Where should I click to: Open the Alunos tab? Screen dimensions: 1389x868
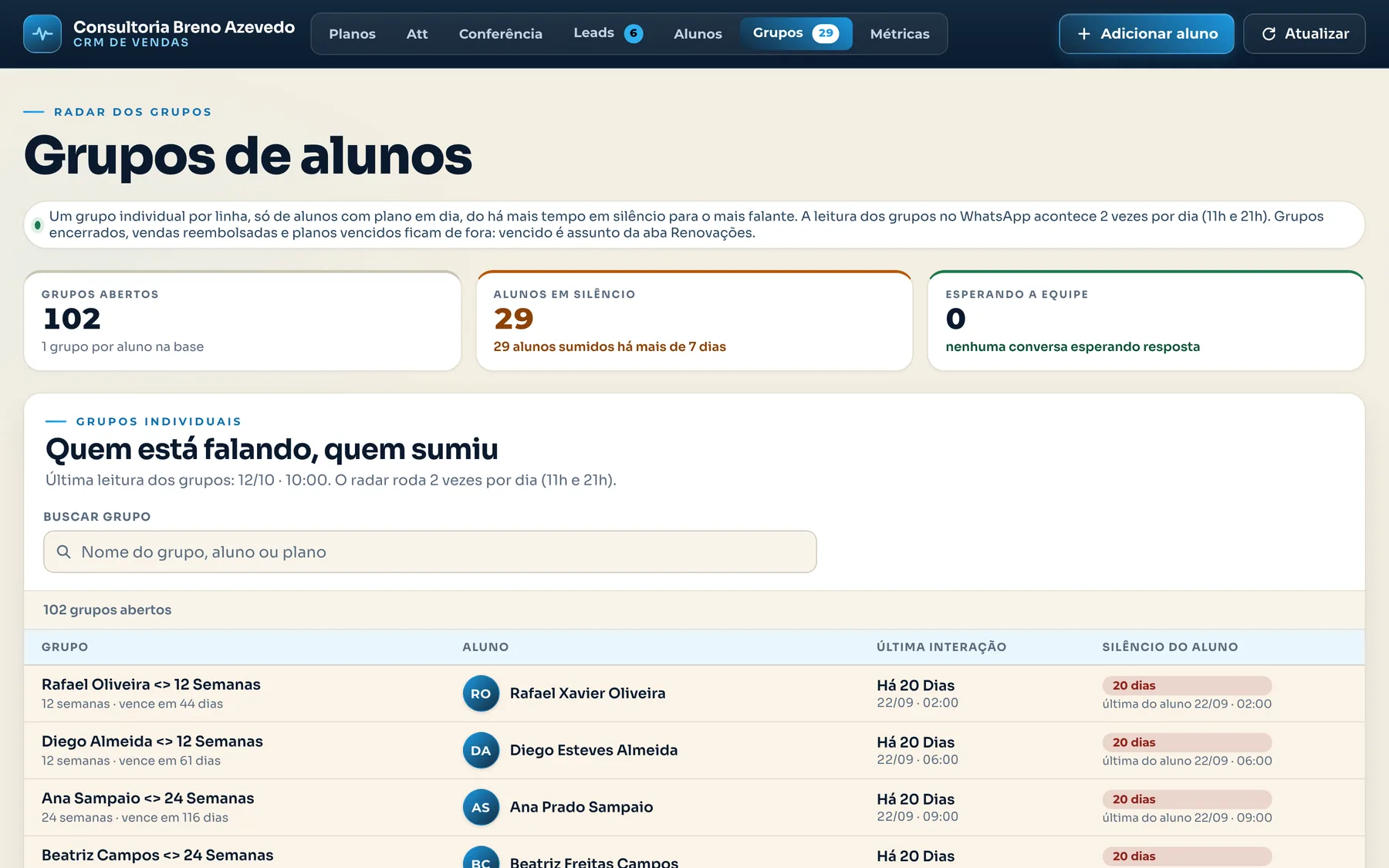point(698,34)
